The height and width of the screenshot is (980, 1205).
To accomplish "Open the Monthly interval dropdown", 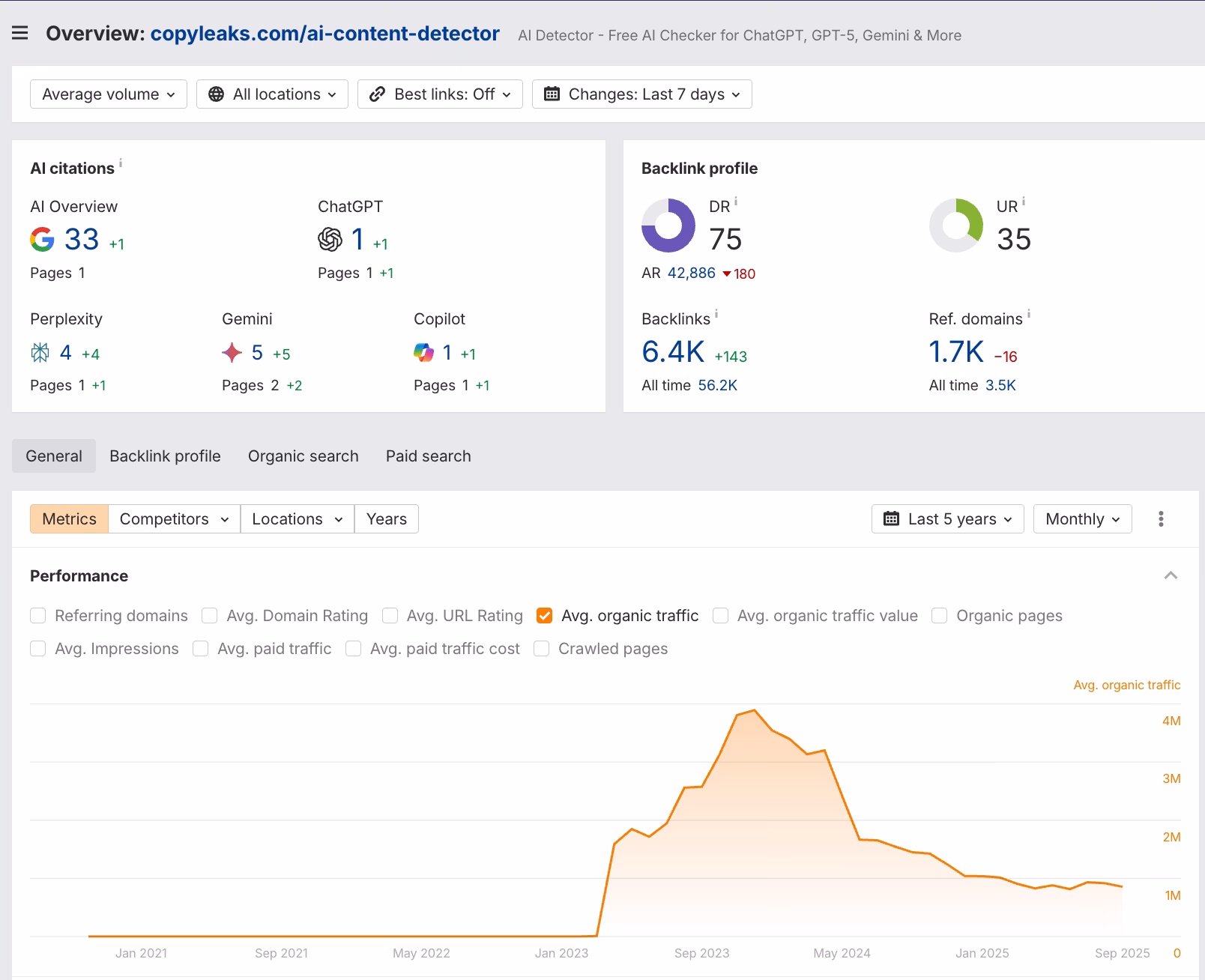I will click(x=1083, y=519).
